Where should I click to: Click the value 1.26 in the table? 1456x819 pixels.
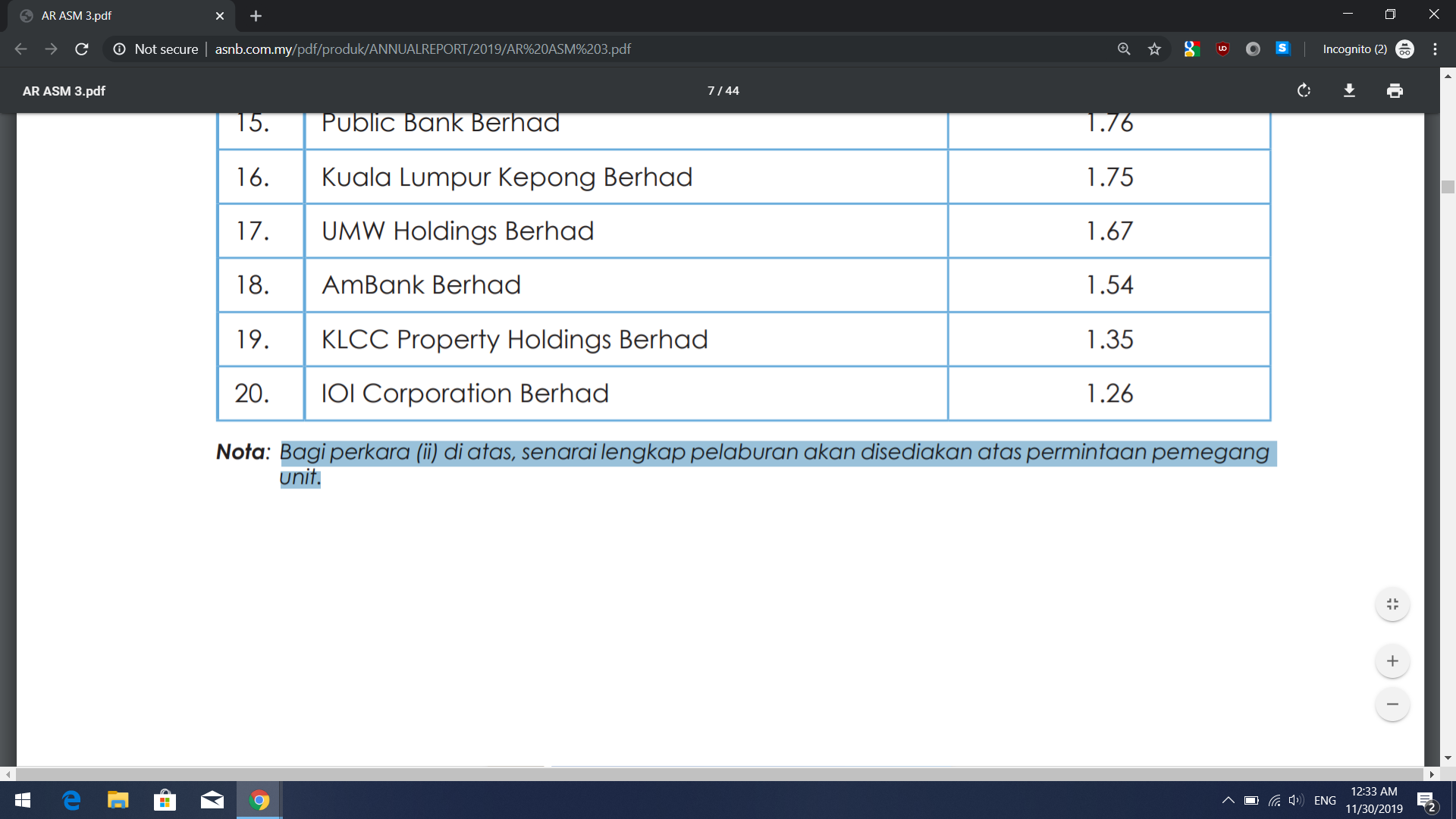click(x=1109, y=394)
